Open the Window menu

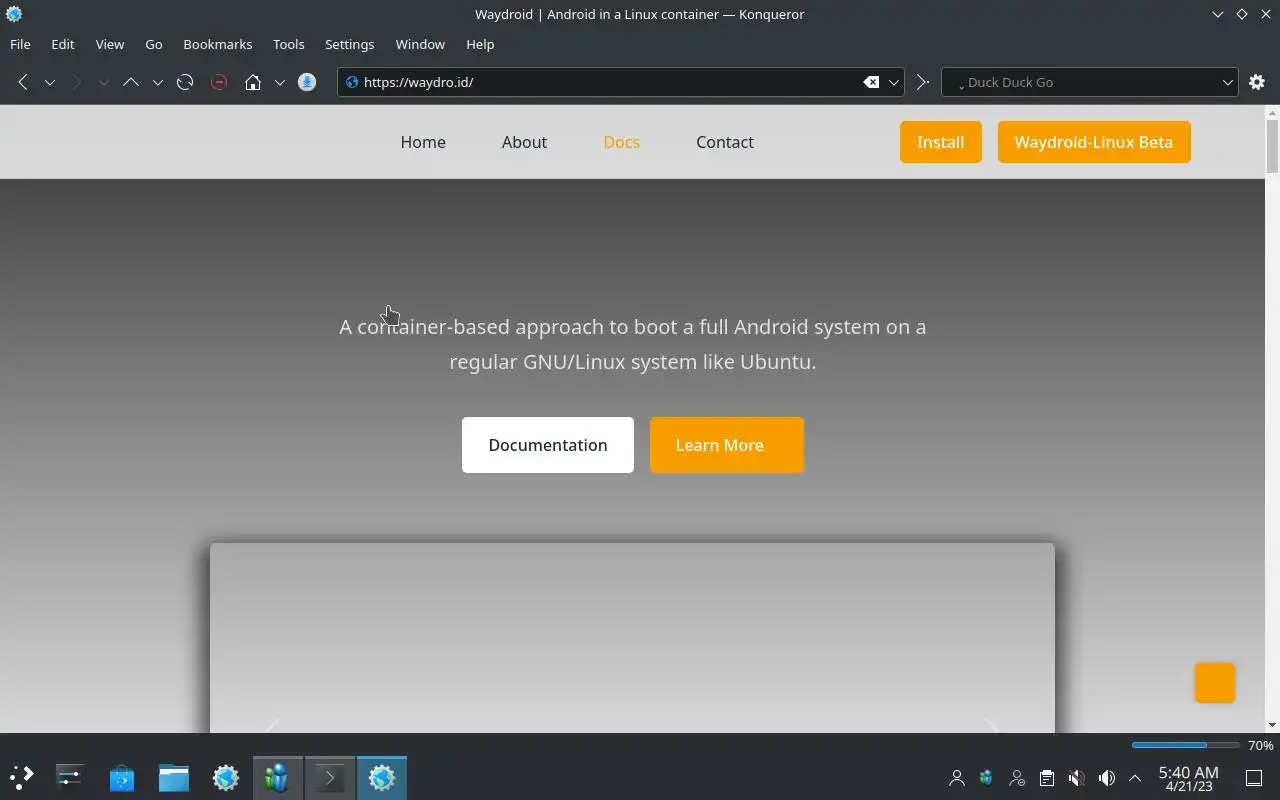[420, 44]
